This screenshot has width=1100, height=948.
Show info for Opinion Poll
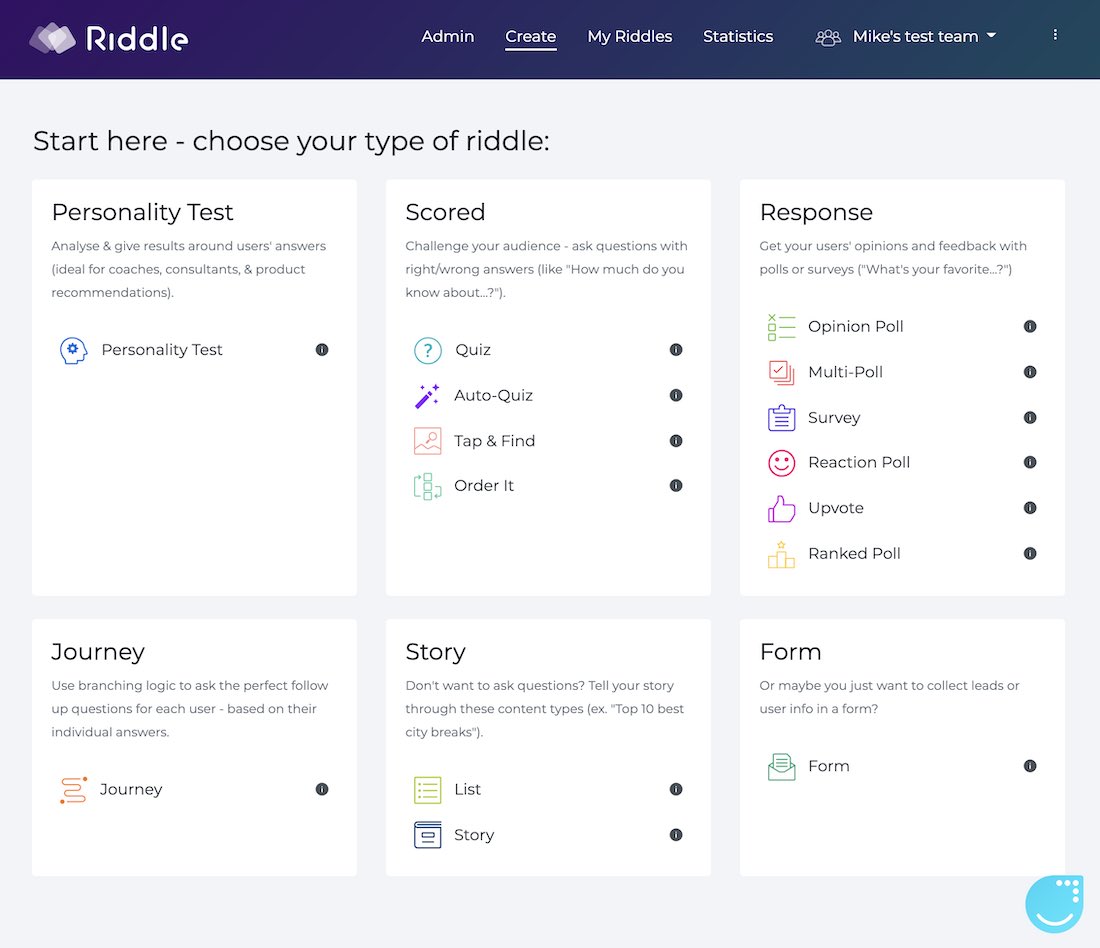click(x=1030, y=326)
